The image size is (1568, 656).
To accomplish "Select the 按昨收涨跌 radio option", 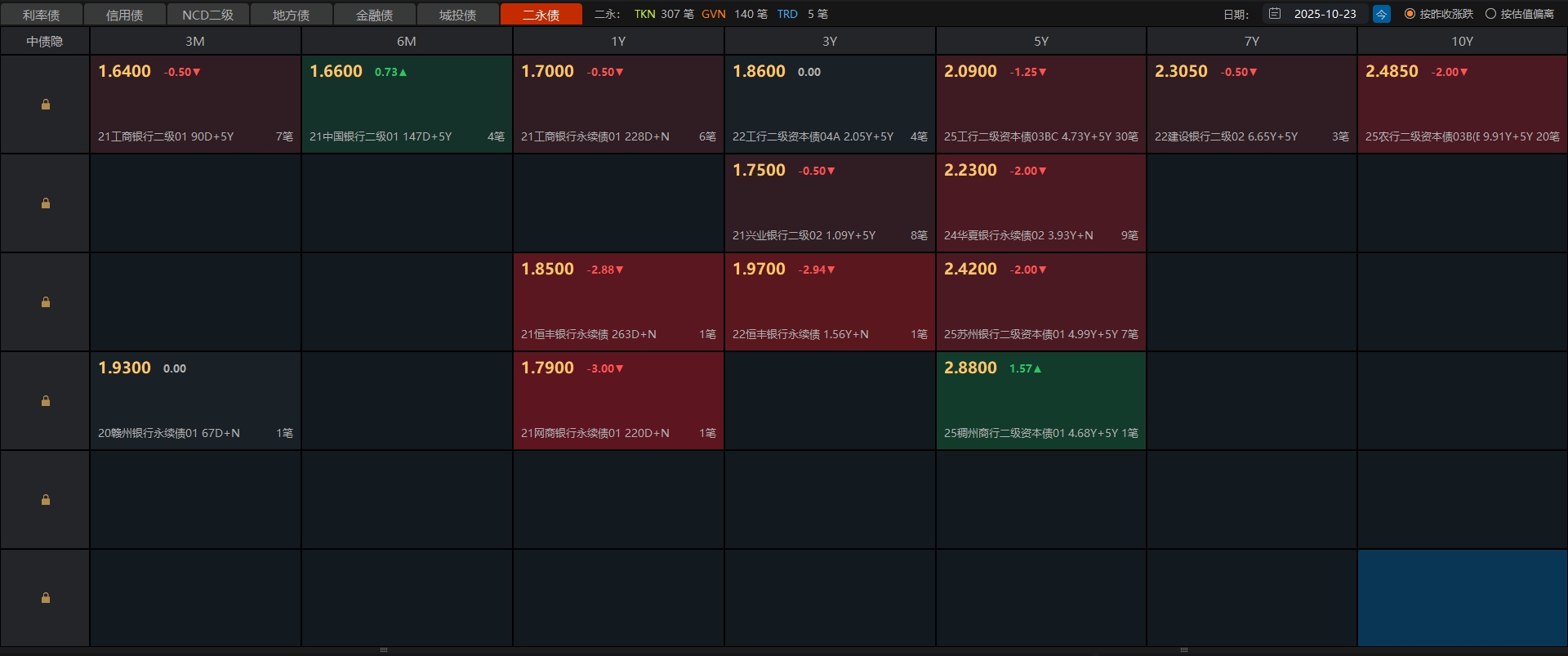I will pyautogui.click(x=1410, y=14).
